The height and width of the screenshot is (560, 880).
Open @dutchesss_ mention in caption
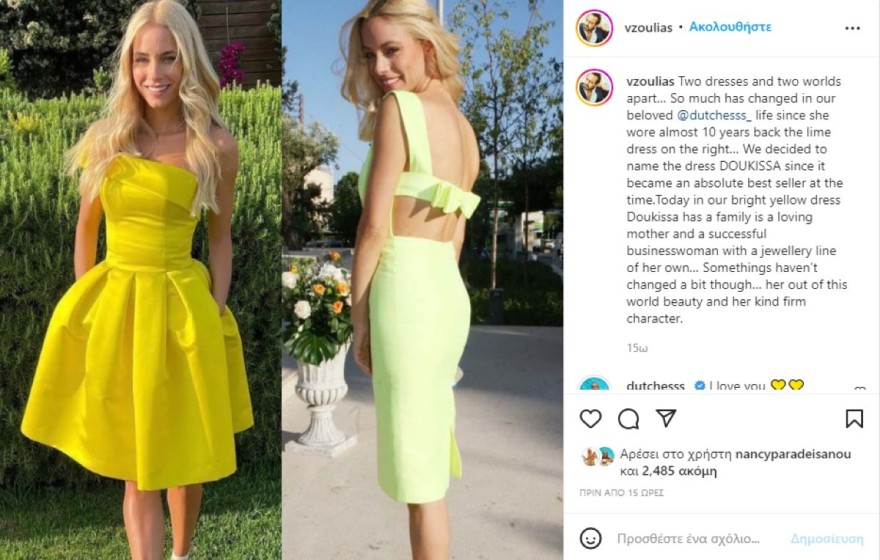(x=714, y=116)
